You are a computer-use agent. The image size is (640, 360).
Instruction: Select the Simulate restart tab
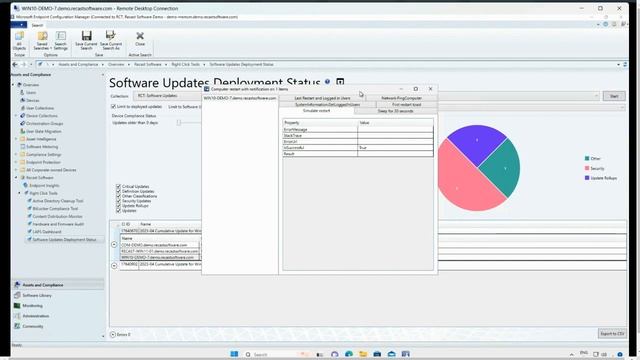[x=316, y=111]
